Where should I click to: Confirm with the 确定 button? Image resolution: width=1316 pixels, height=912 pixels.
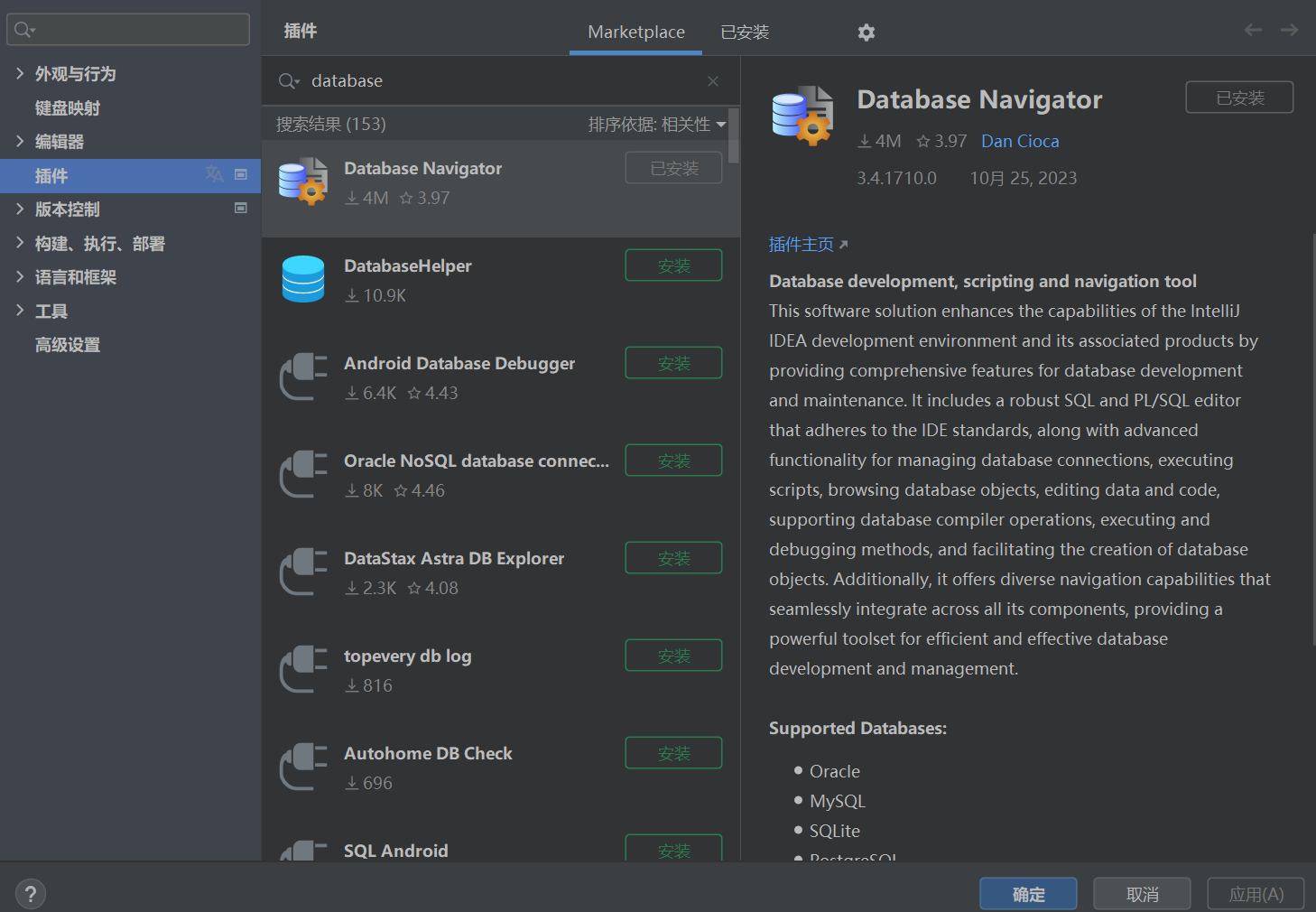pos(1028,894)
